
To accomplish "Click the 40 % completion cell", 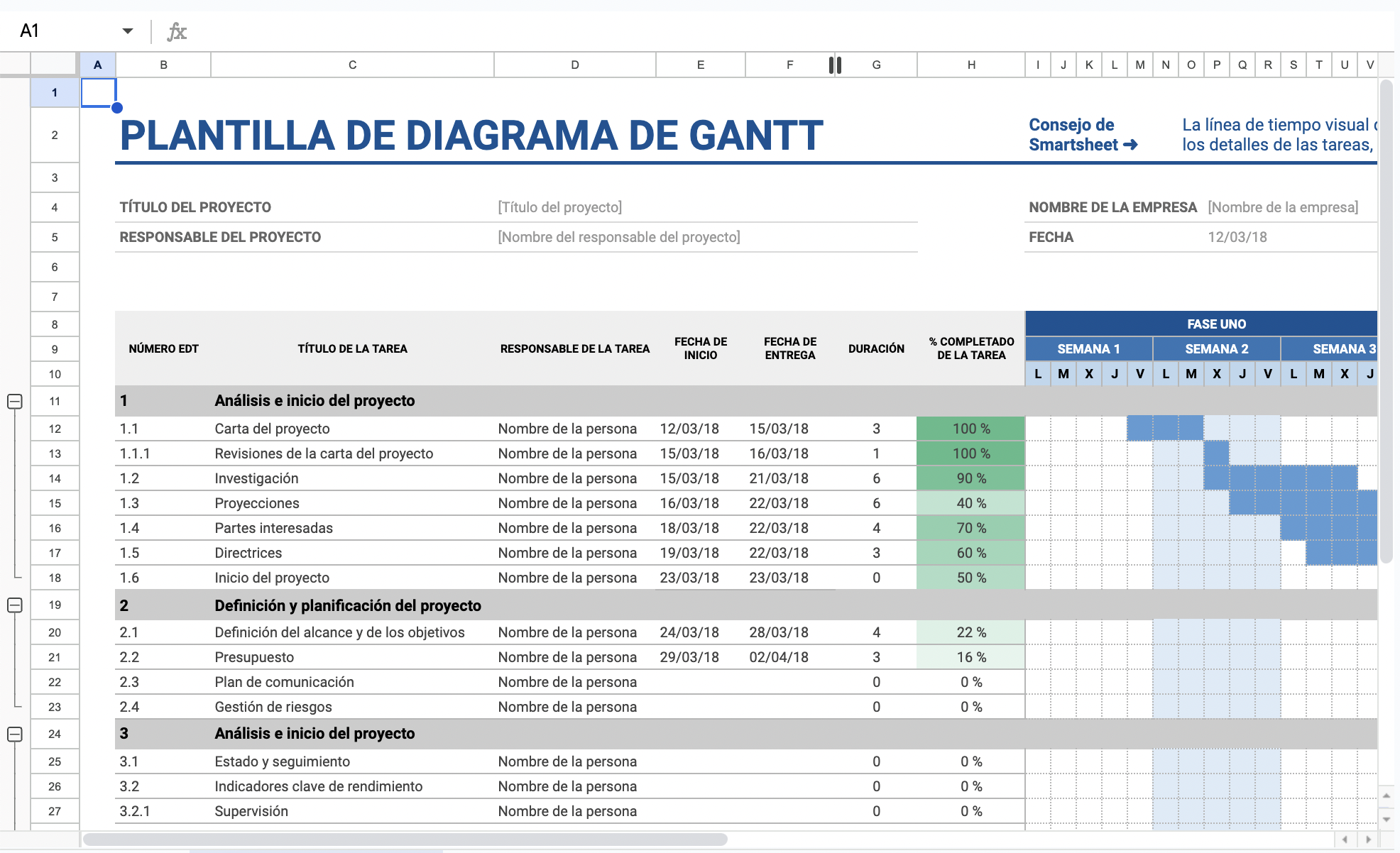I will pyautogui.click(x=971, y=503).
